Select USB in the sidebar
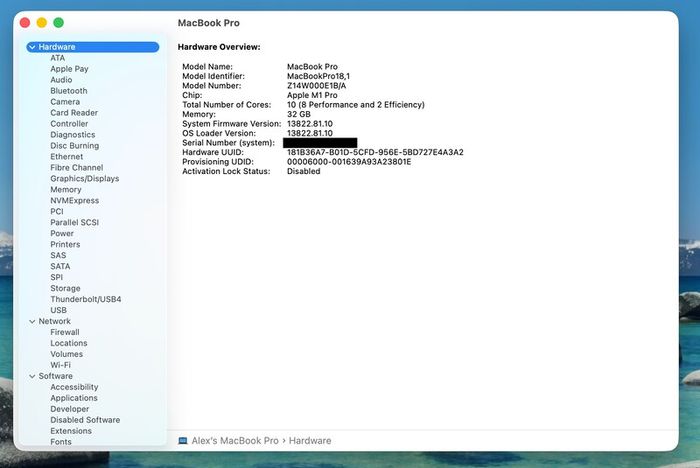 click(x=58, y=310)
